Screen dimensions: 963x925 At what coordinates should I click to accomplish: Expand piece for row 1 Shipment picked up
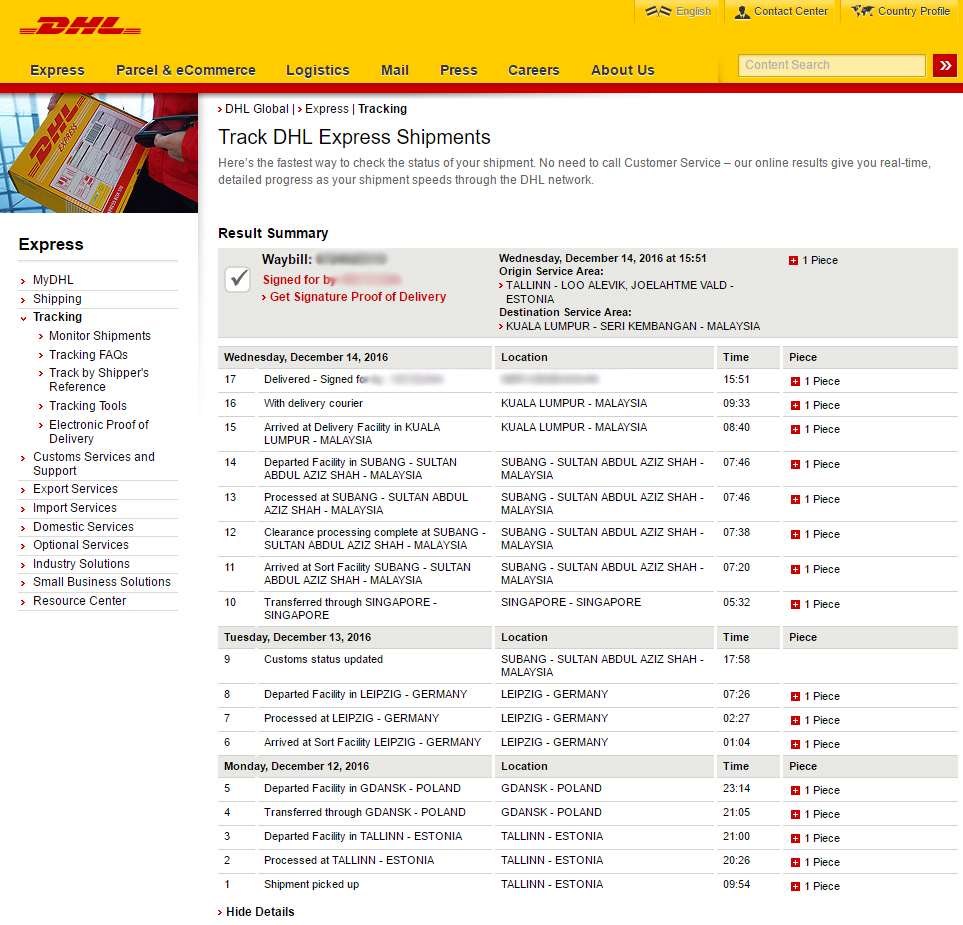tap(795, 886)
